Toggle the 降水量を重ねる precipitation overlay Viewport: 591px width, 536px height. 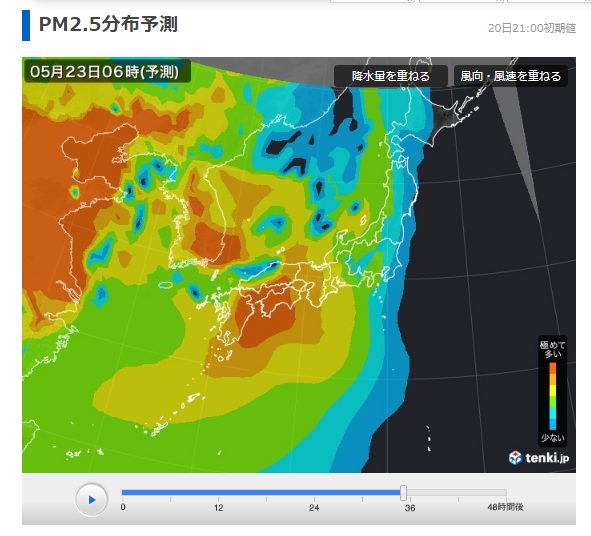tap(390, 76)
